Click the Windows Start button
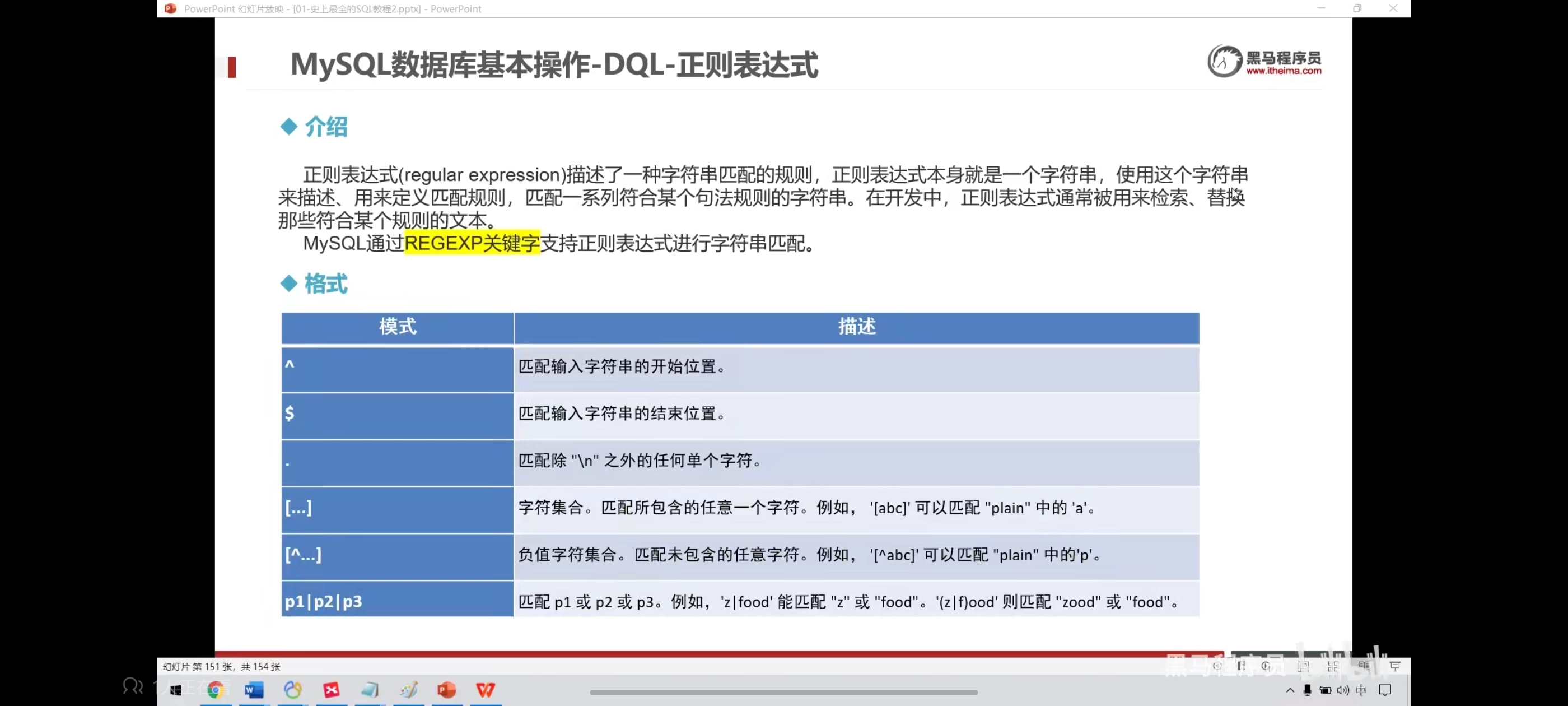This screenshot has width=1568, height=706. (176, 690)
